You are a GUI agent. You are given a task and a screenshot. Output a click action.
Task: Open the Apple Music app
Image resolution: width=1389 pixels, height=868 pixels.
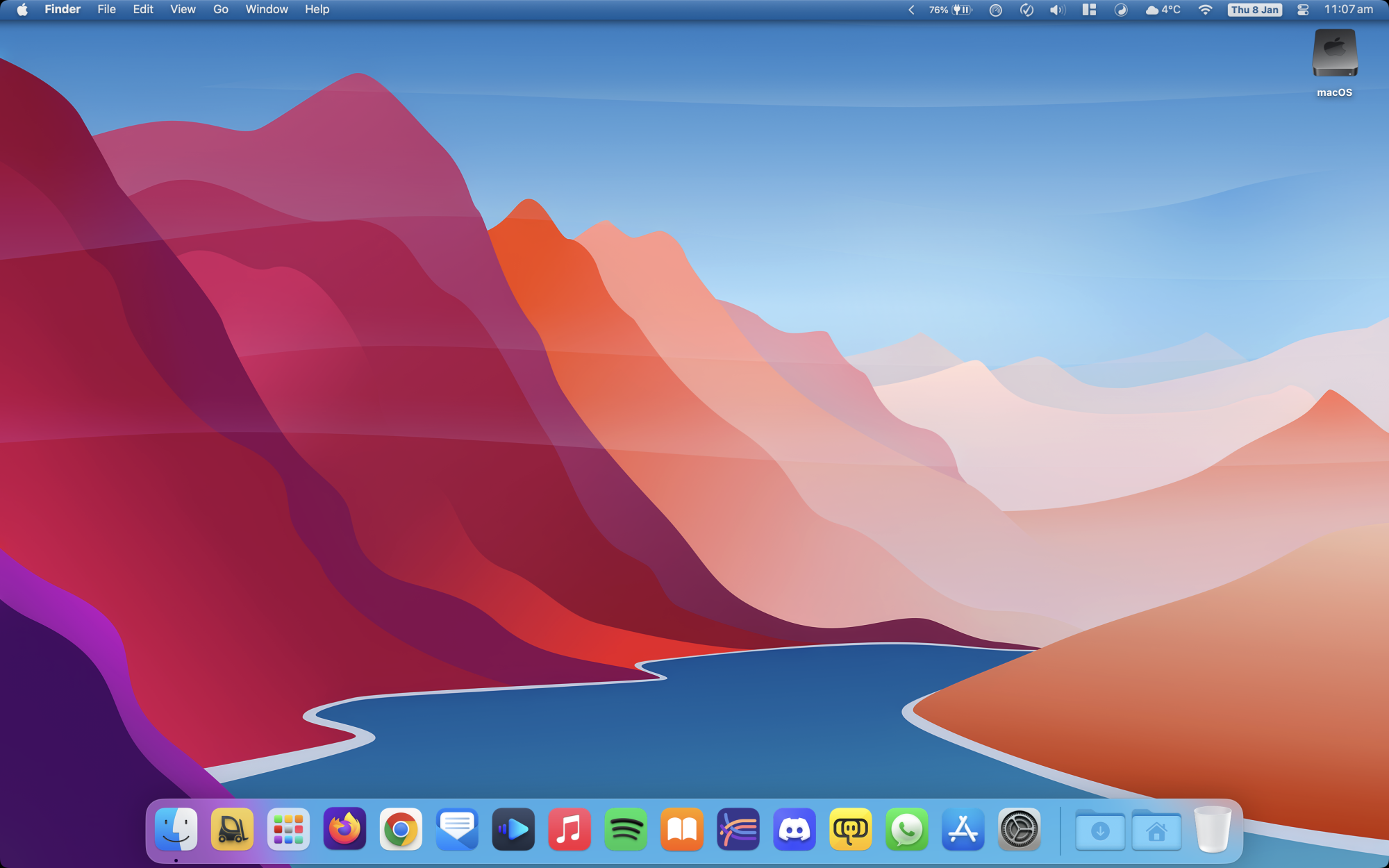click(x=569, y=828)
